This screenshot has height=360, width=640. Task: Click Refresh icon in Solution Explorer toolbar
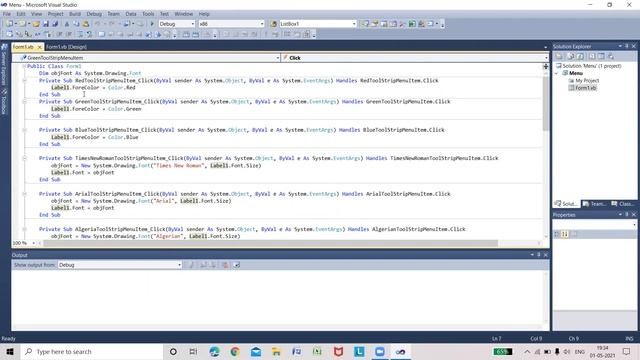580,56
